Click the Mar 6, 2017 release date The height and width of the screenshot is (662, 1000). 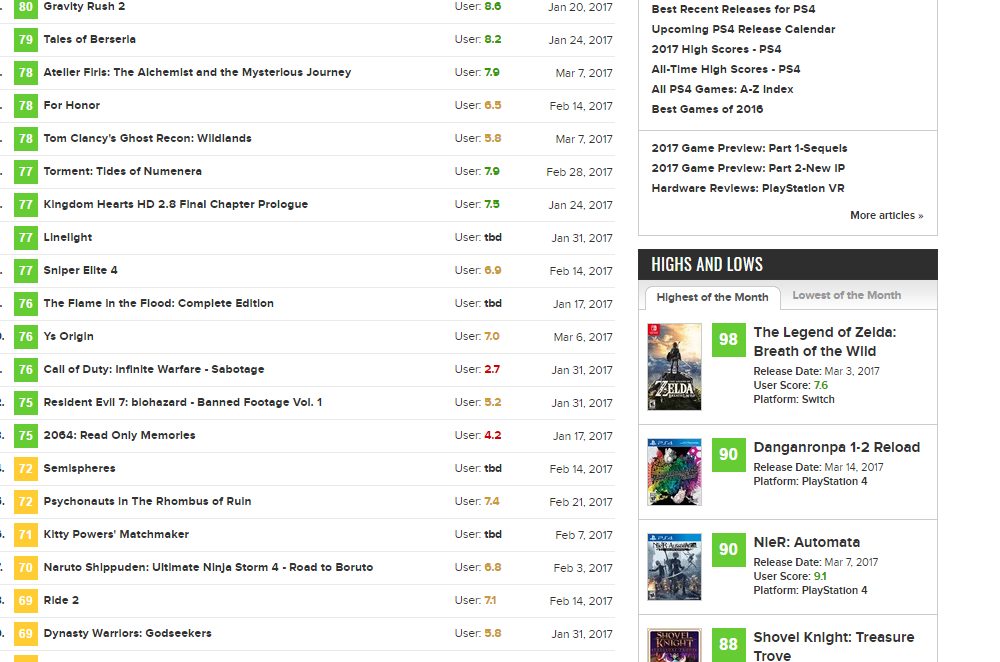pyautogui.click(x=583, y=337)
